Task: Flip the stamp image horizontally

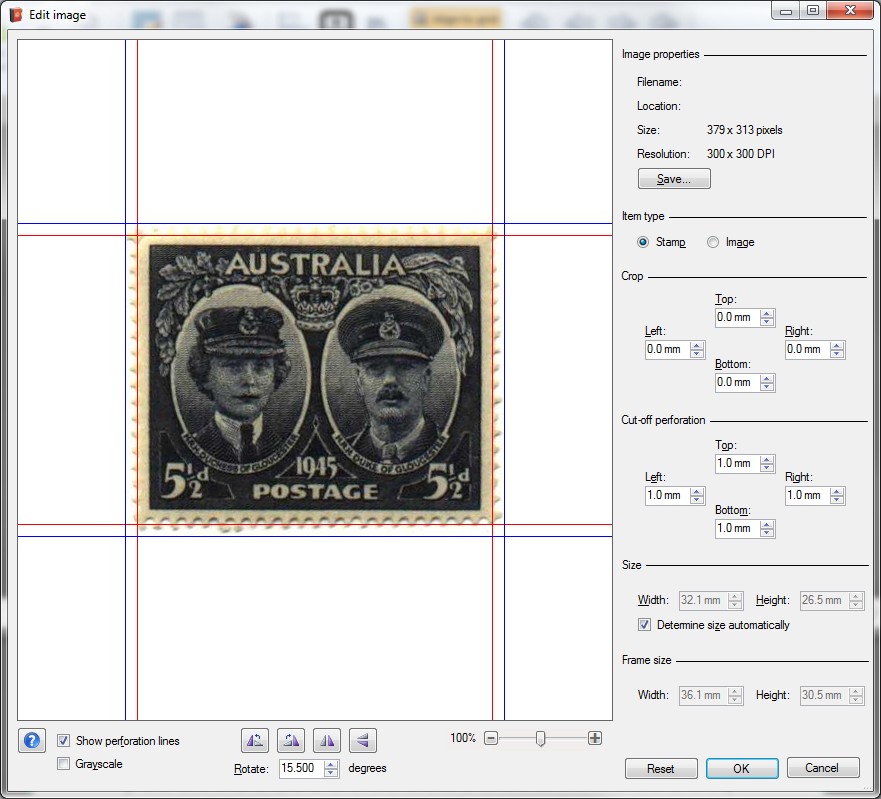Action: [327, 740]
